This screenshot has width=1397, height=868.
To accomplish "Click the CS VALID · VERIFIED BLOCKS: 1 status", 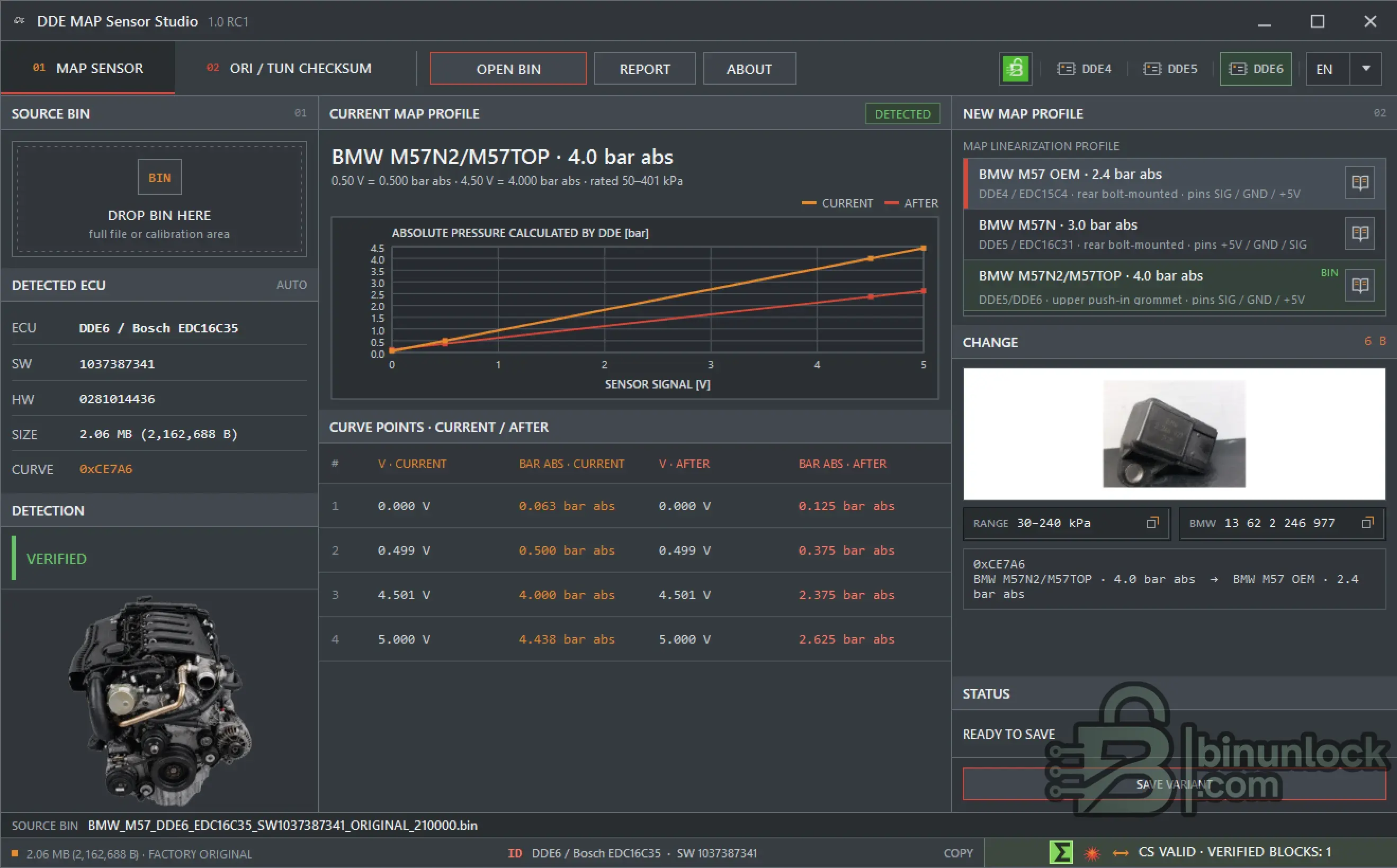I will point(1234,852).
